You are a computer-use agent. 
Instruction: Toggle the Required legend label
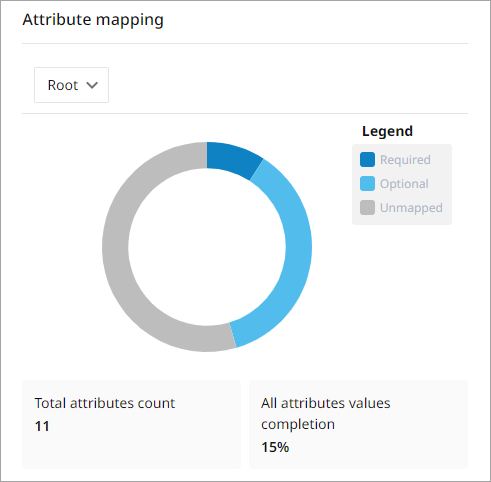tap(405, 160)
